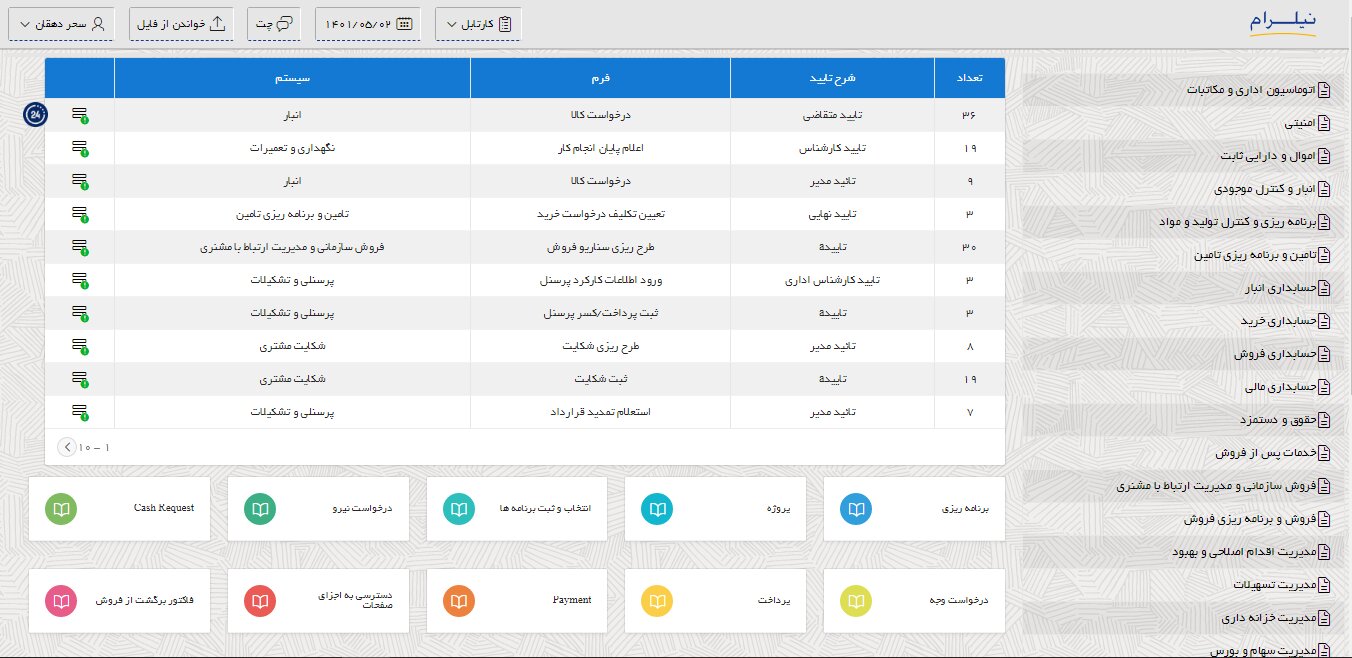Click the تعداد column header
Viewport: 1352px width, 658px height.
[x=969, y=78]
